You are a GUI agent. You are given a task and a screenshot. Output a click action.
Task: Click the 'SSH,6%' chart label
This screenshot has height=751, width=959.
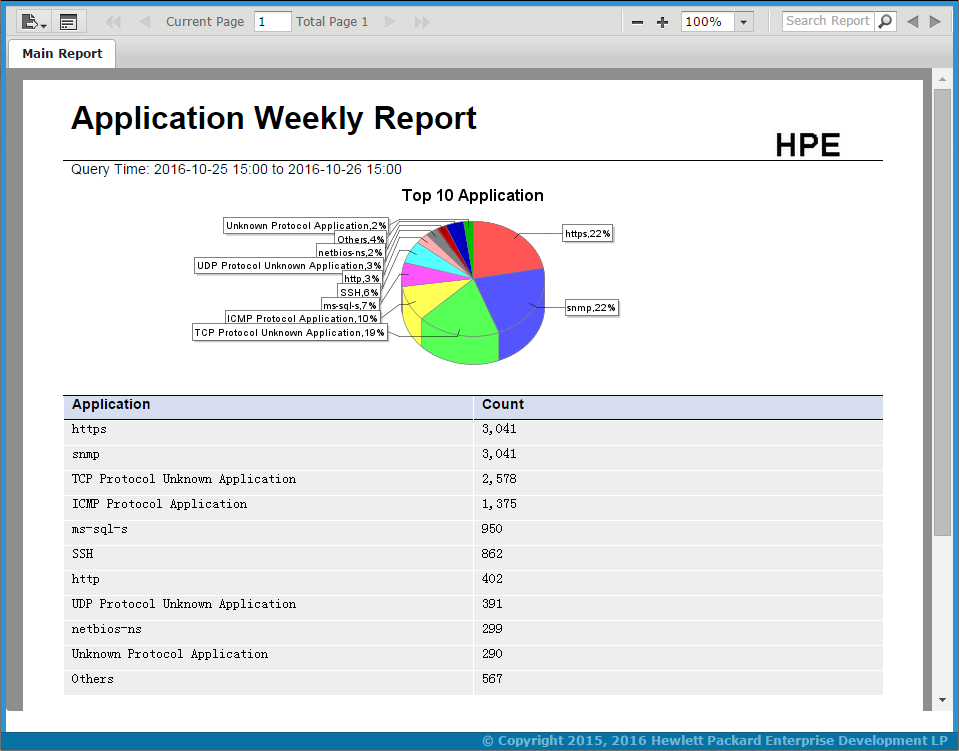tap(360, 292)
